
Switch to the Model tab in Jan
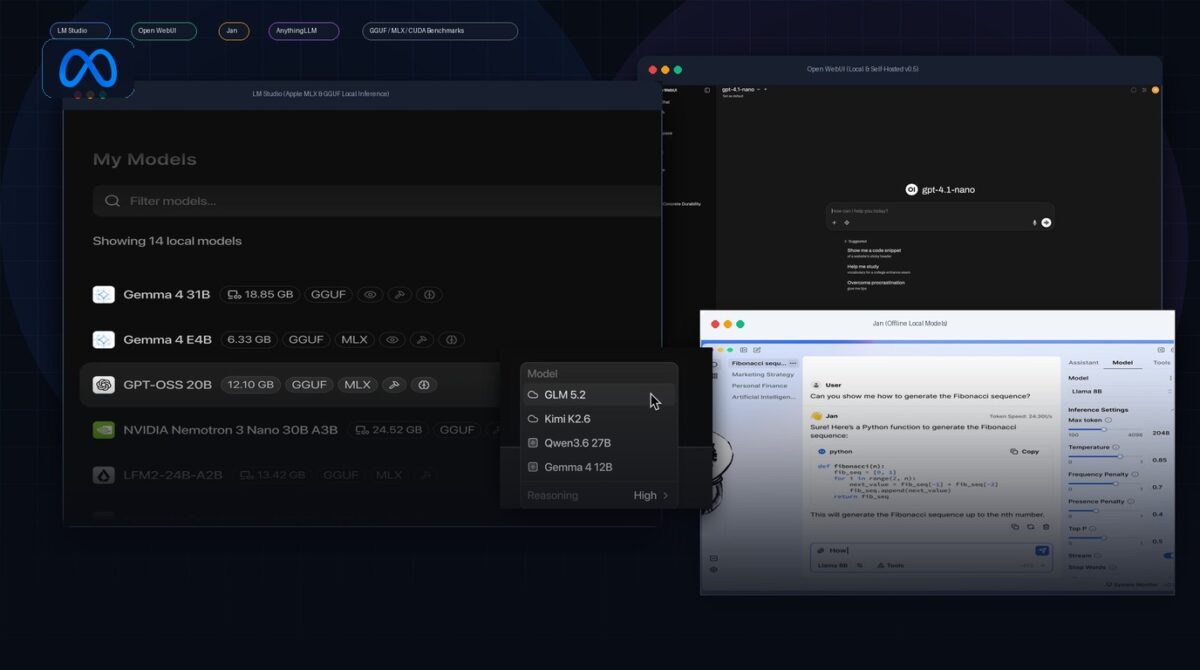[x=1122, y=363]
